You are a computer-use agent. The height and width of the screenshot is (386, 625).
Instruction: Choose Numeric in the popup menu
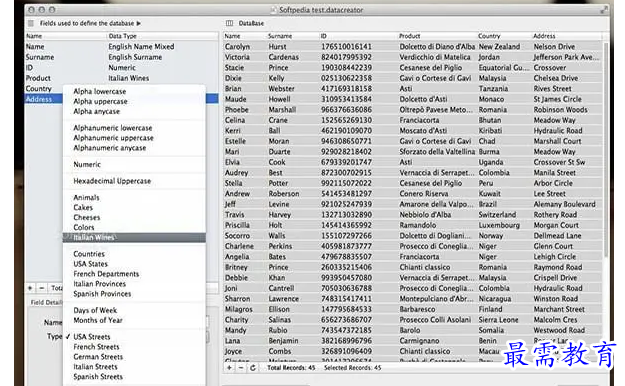pyautogui.click(x=87, y=164)
